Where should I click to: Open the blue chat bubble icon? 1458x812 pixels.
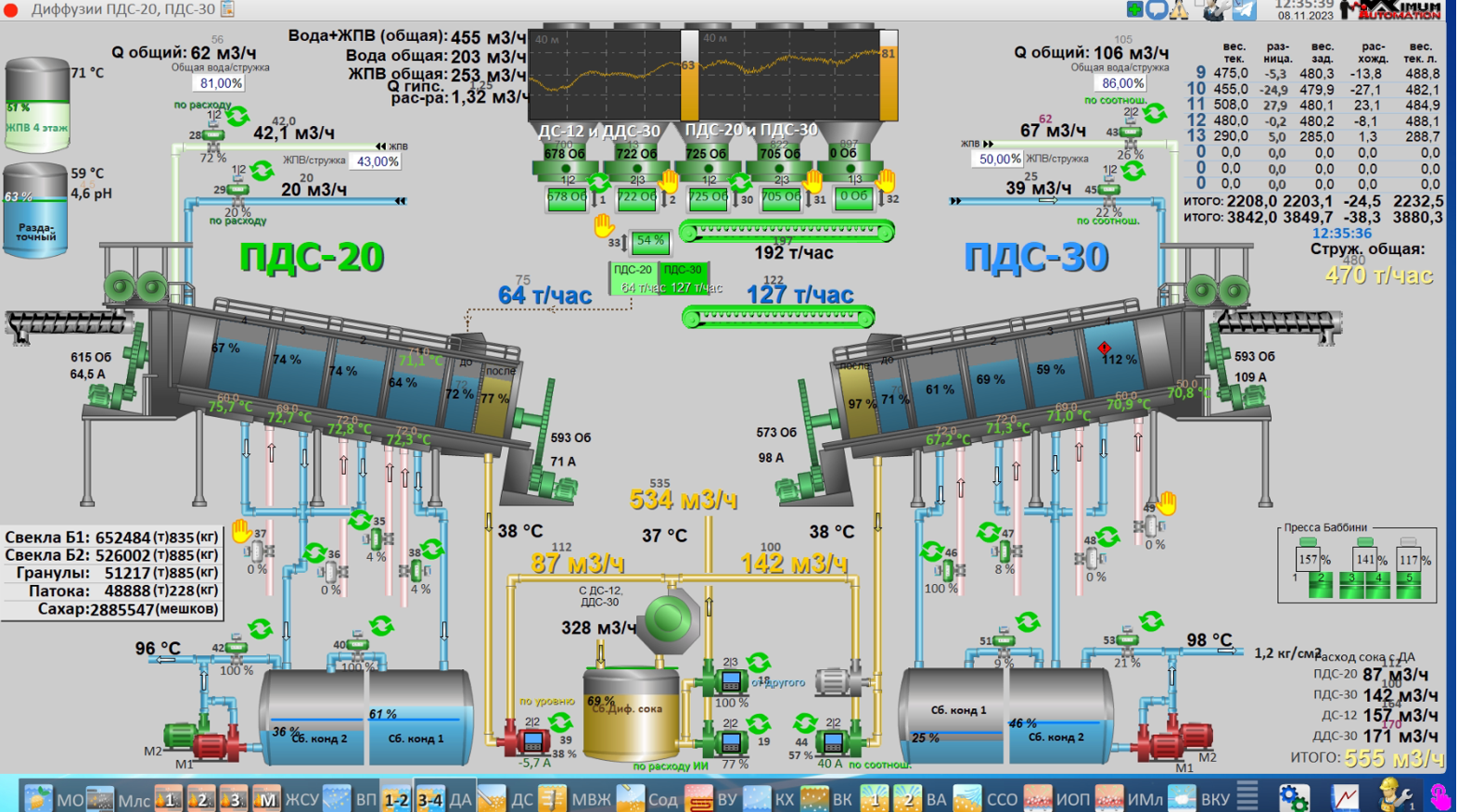click(x=1157, y=10)
